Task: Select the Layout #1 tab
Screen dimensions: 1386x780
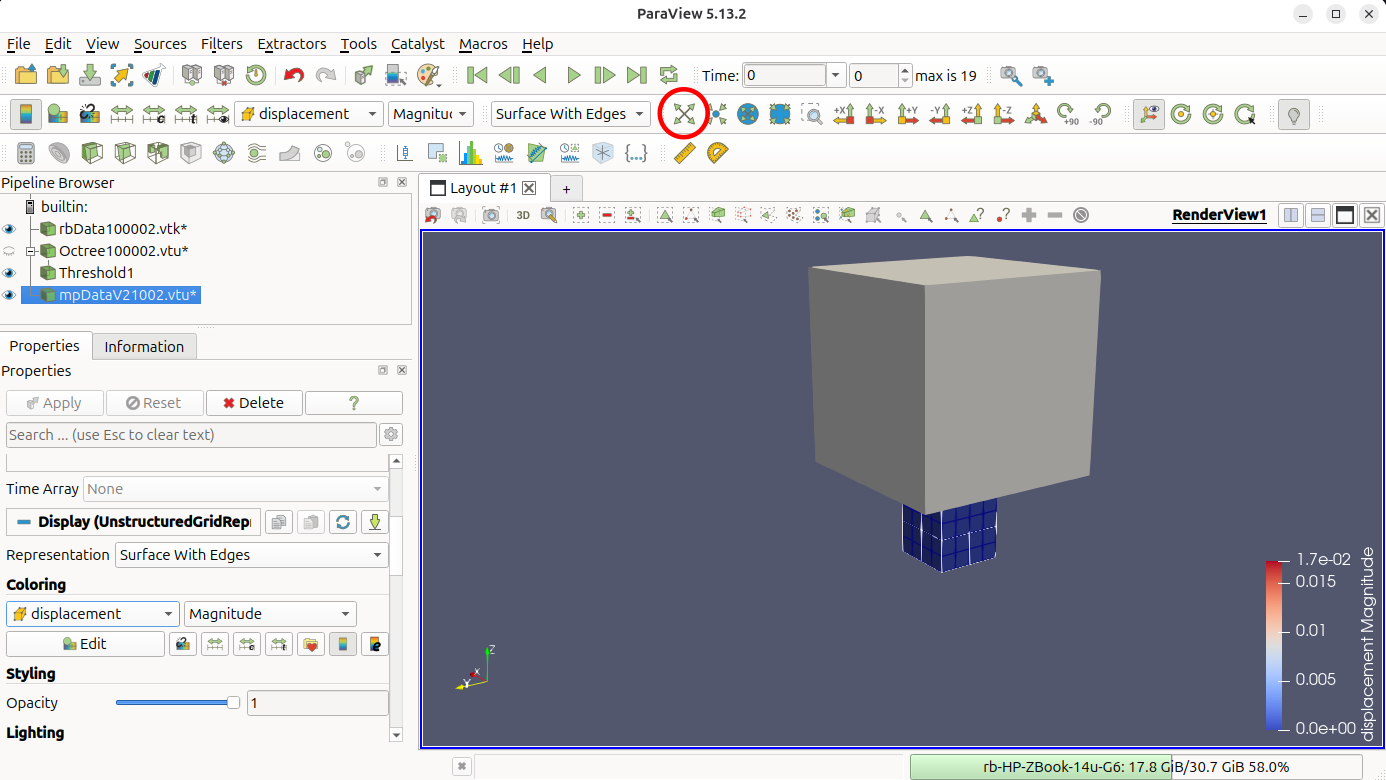Action: click(484, 188)
